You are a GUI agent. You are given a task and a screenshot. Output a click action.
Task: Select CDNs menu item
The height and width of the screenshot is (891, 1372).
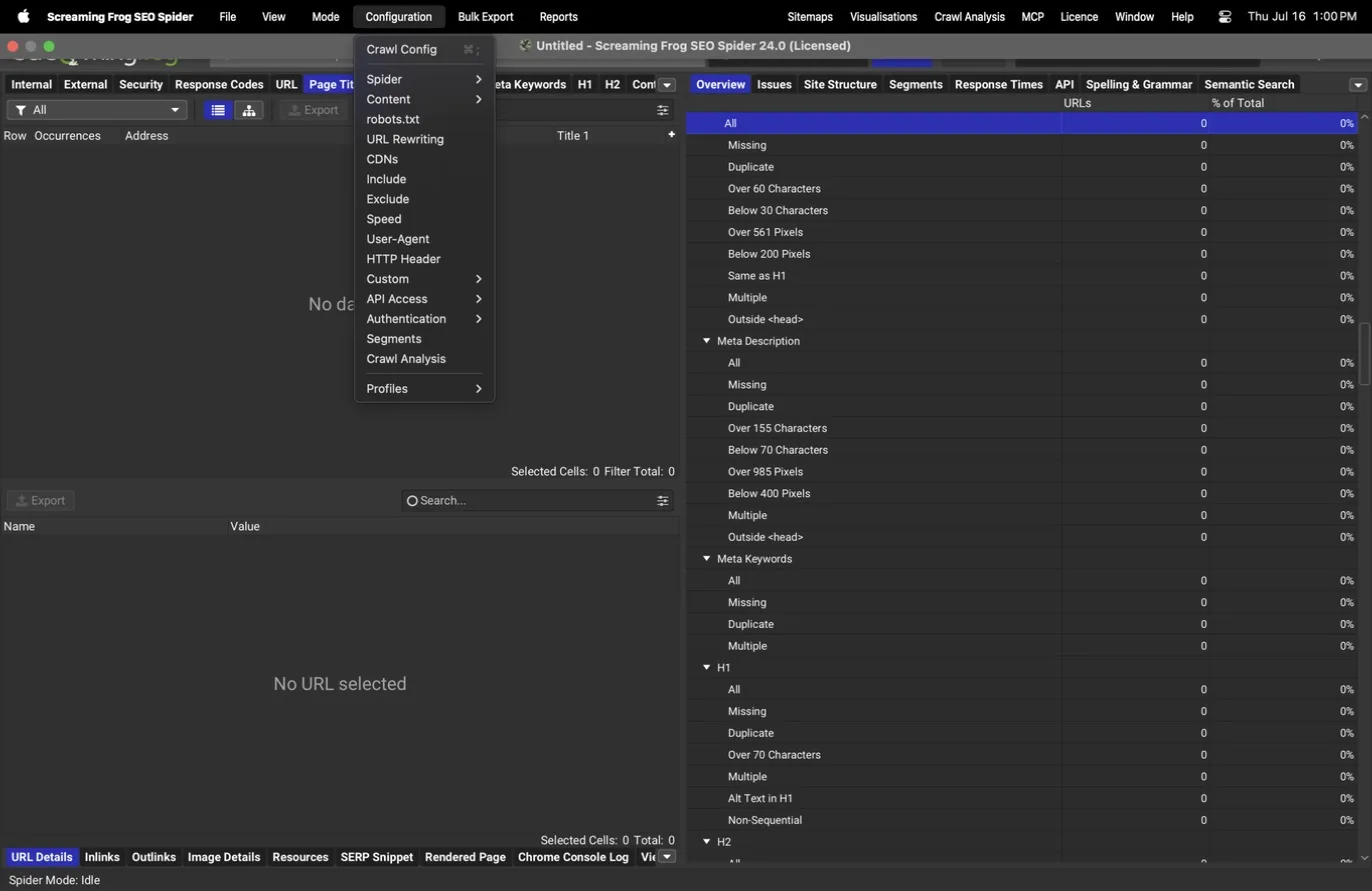pos(424,159)
